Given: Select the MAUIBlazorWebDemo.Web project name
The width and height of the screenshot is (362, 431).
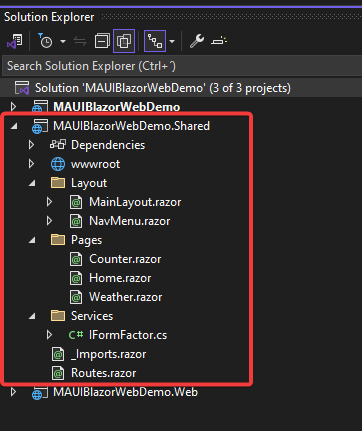Looking at the screenshot, I should coord(126,392).
